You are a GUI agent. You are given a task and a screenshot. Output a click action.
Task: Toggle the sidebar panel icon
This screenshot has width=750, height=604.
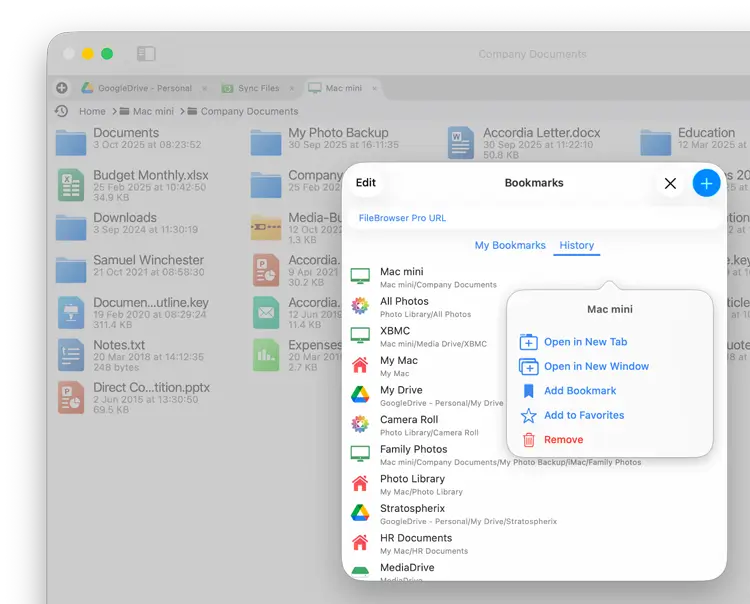(146, 54)
